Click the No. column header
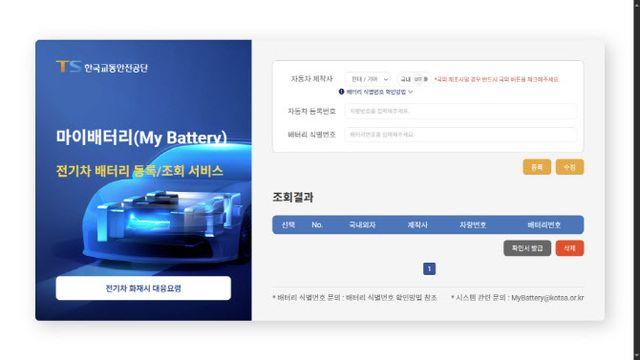The image size is (640, 360). 317,225
